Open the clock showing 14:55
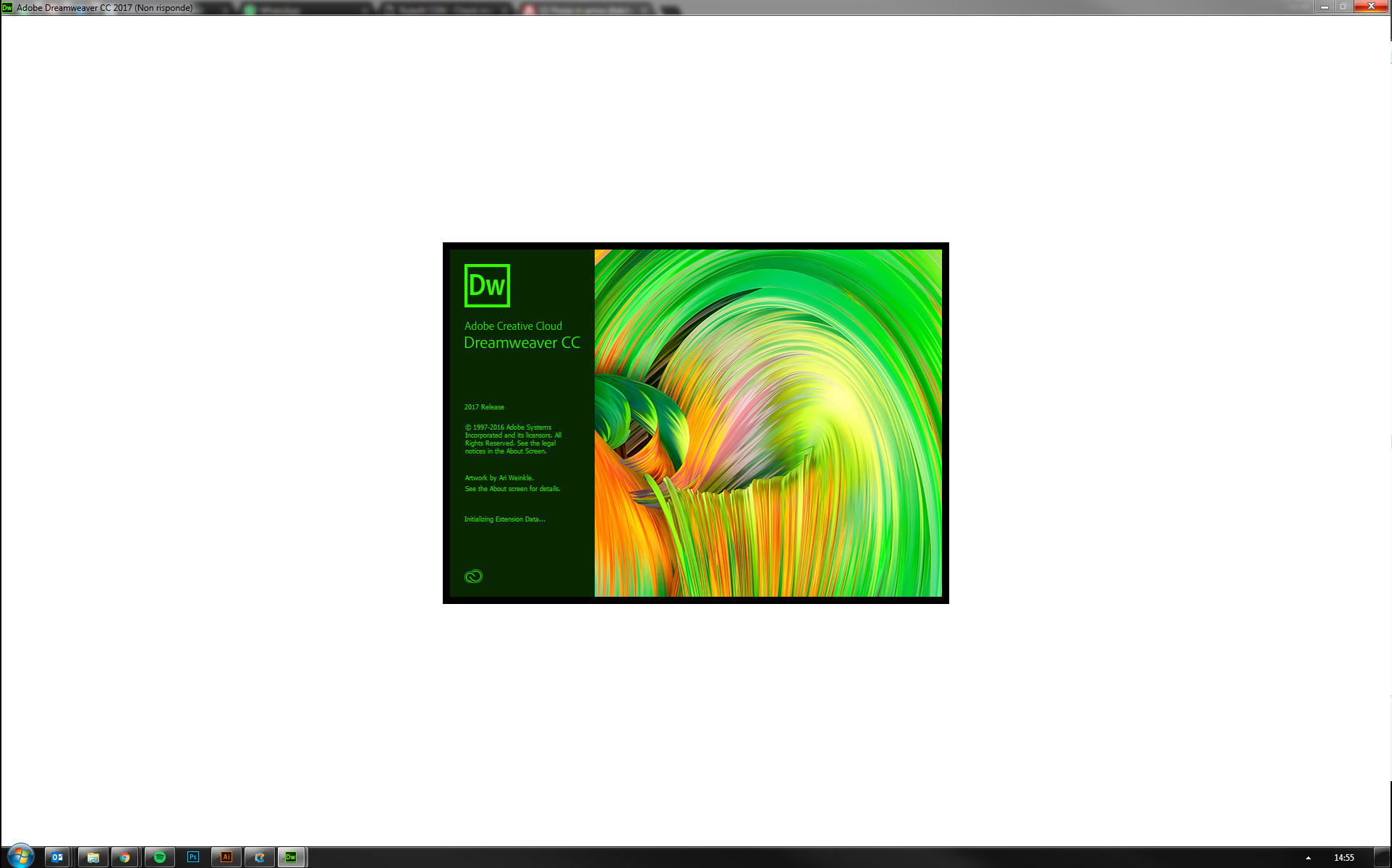 point(1344,856)
